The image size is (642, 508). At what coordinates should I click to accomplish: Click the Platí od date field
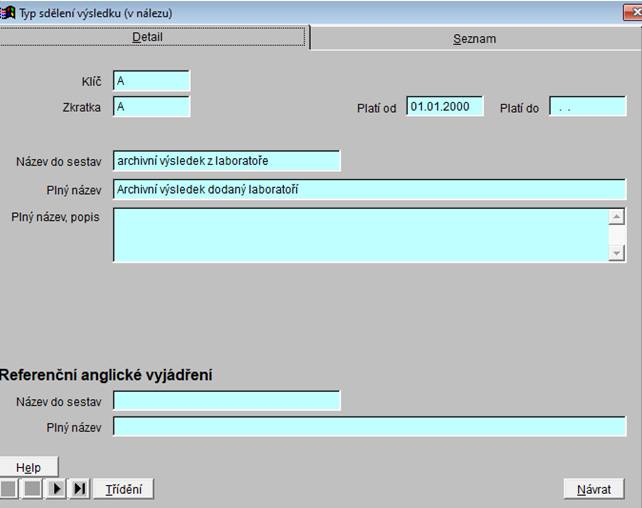tap(444, 107)
